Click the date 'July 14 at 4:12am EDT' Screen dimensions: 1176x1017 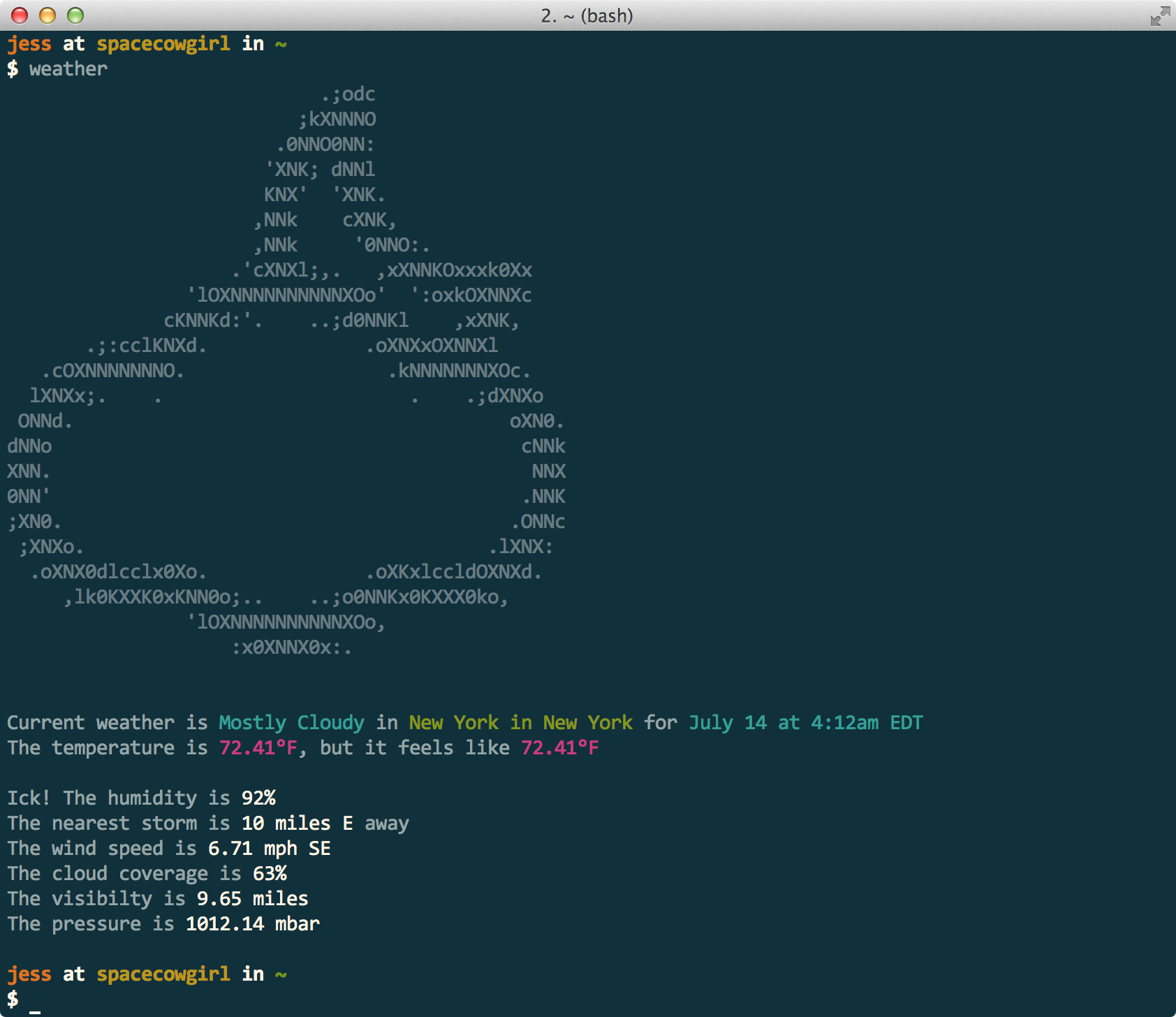tap(806, 723)
